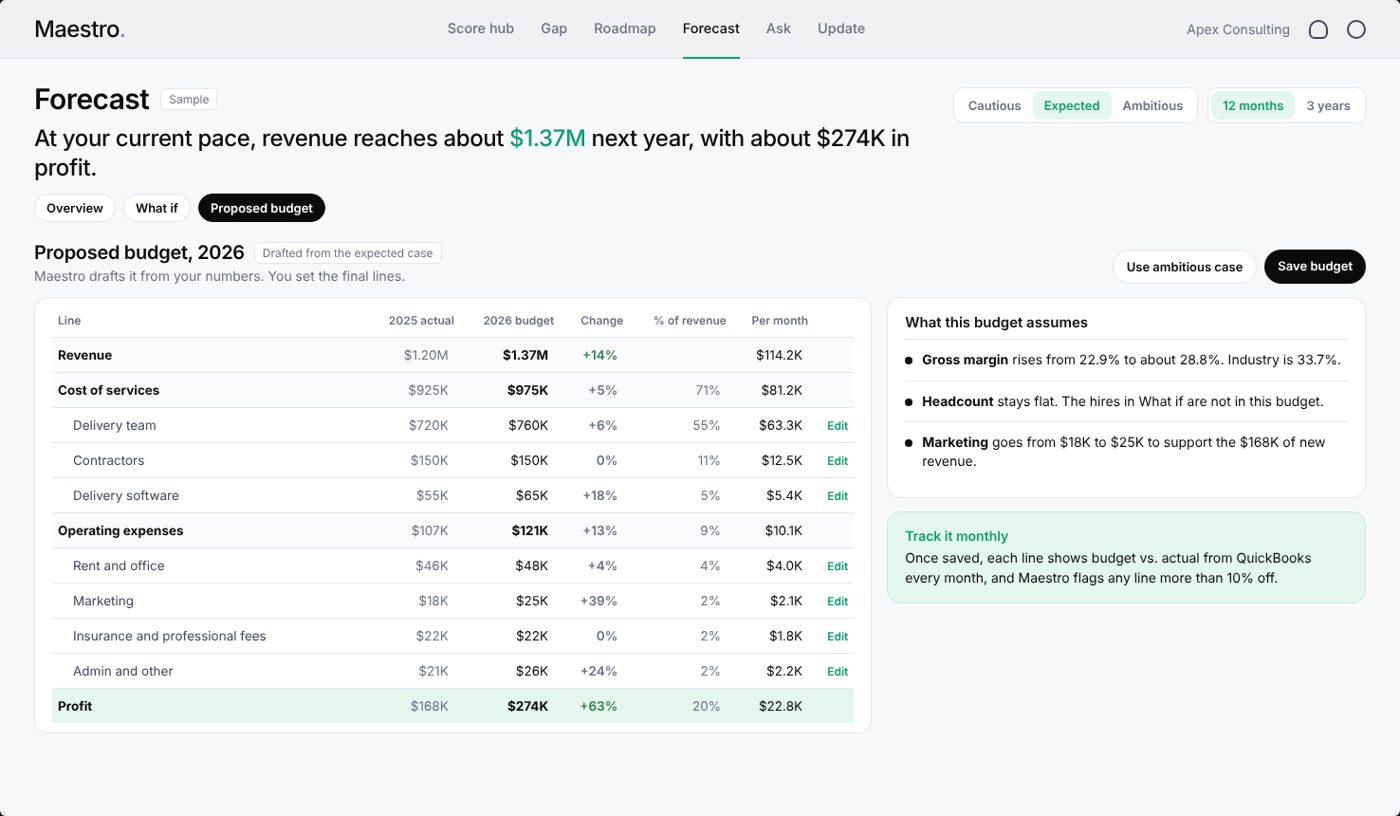Select the Proposed budget tab
The image size is (1400, 816).
point(261,208)
